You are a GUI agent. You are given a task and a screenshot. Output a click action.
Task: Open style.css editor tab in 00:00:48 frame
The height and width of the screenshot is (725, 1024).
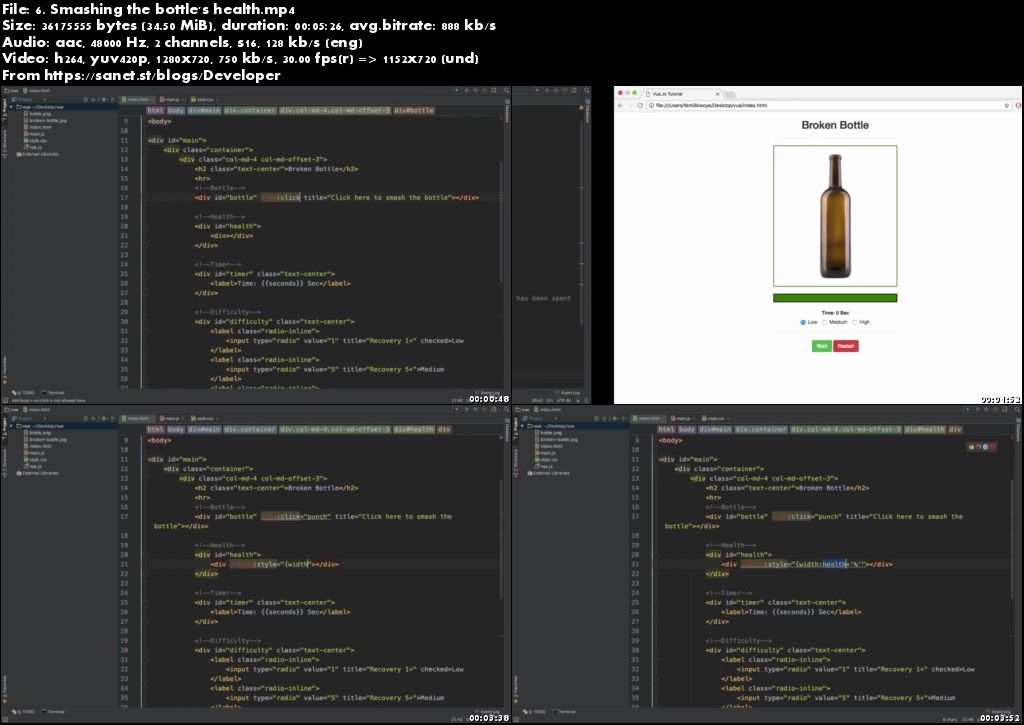coord(202,99)
